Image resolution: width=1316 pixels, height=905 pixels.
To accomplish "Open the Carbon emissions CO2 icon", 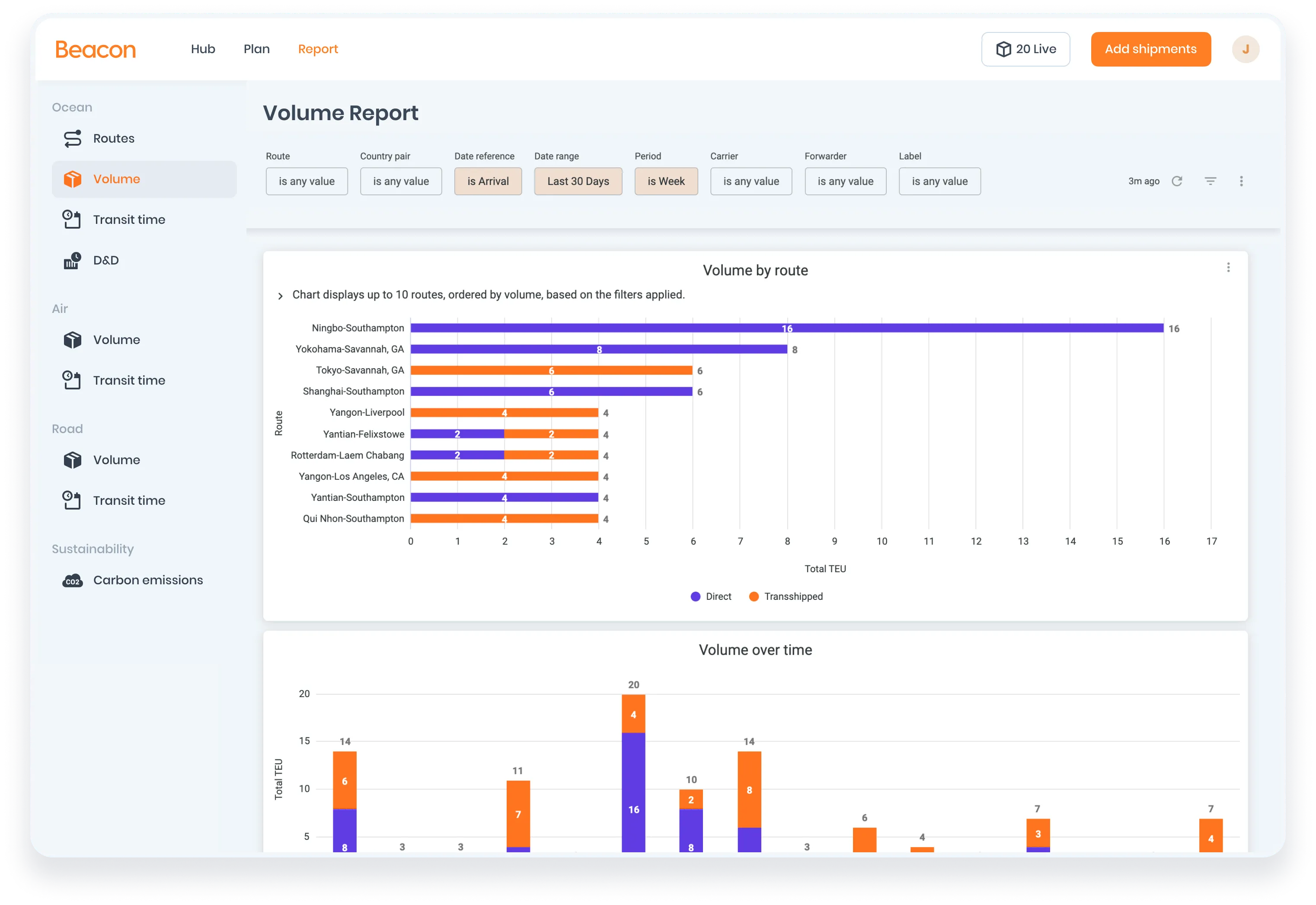I will [72, 581].
